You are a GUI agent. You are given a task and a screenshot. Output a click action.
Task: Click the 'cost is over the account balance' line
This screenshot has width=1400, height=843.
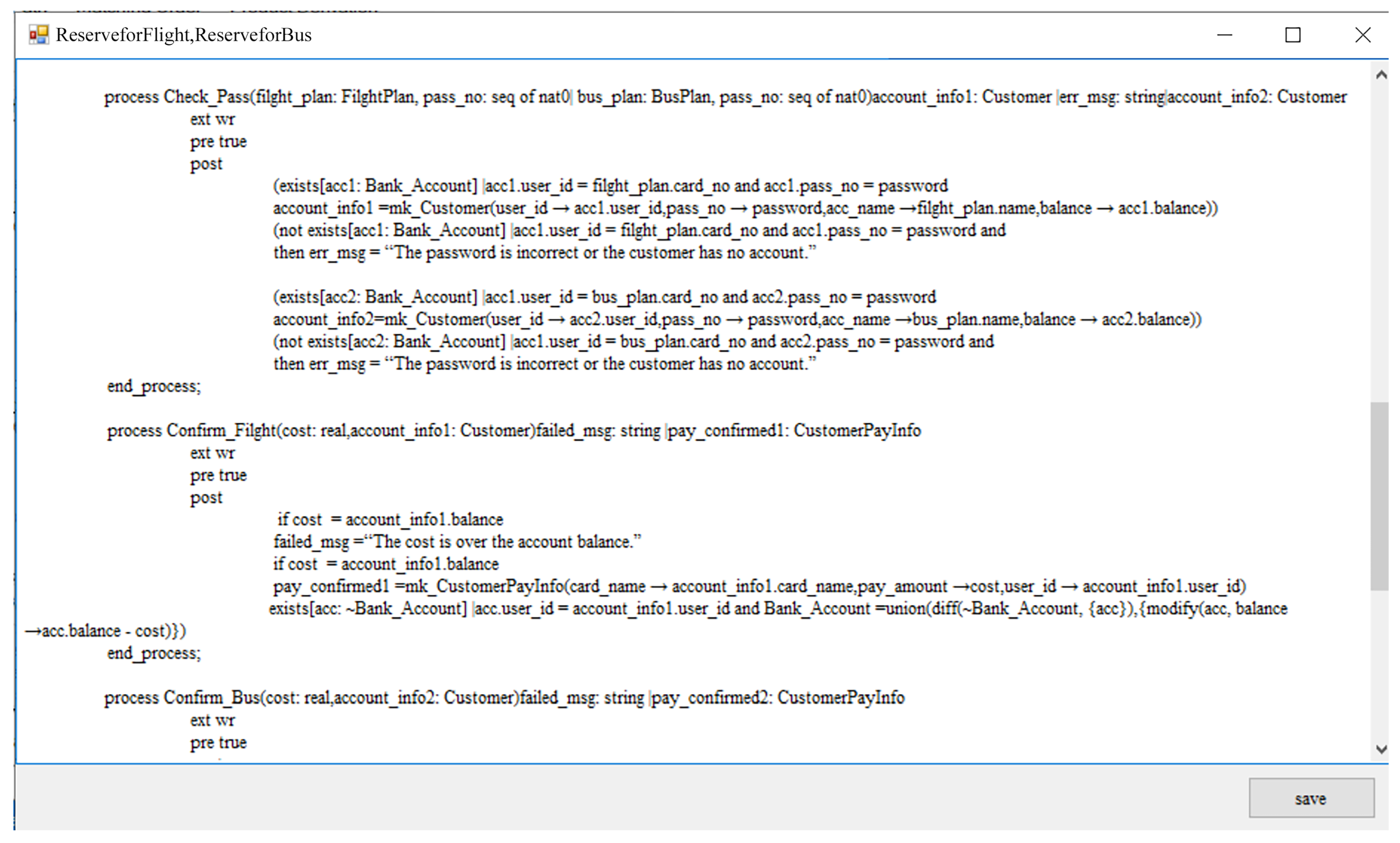tap(457, 542)
